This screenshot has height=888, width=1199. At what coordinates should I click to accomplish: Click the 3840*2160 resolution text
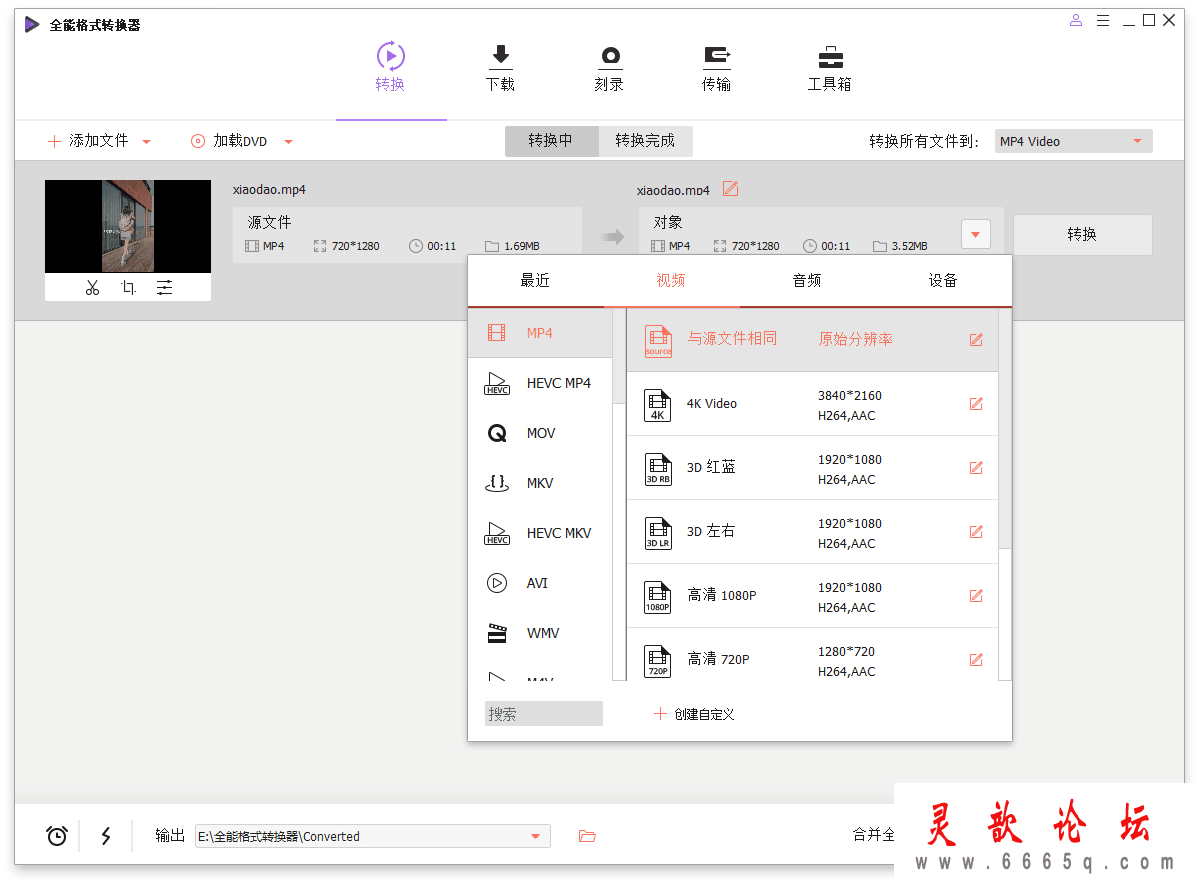point(850,395)
